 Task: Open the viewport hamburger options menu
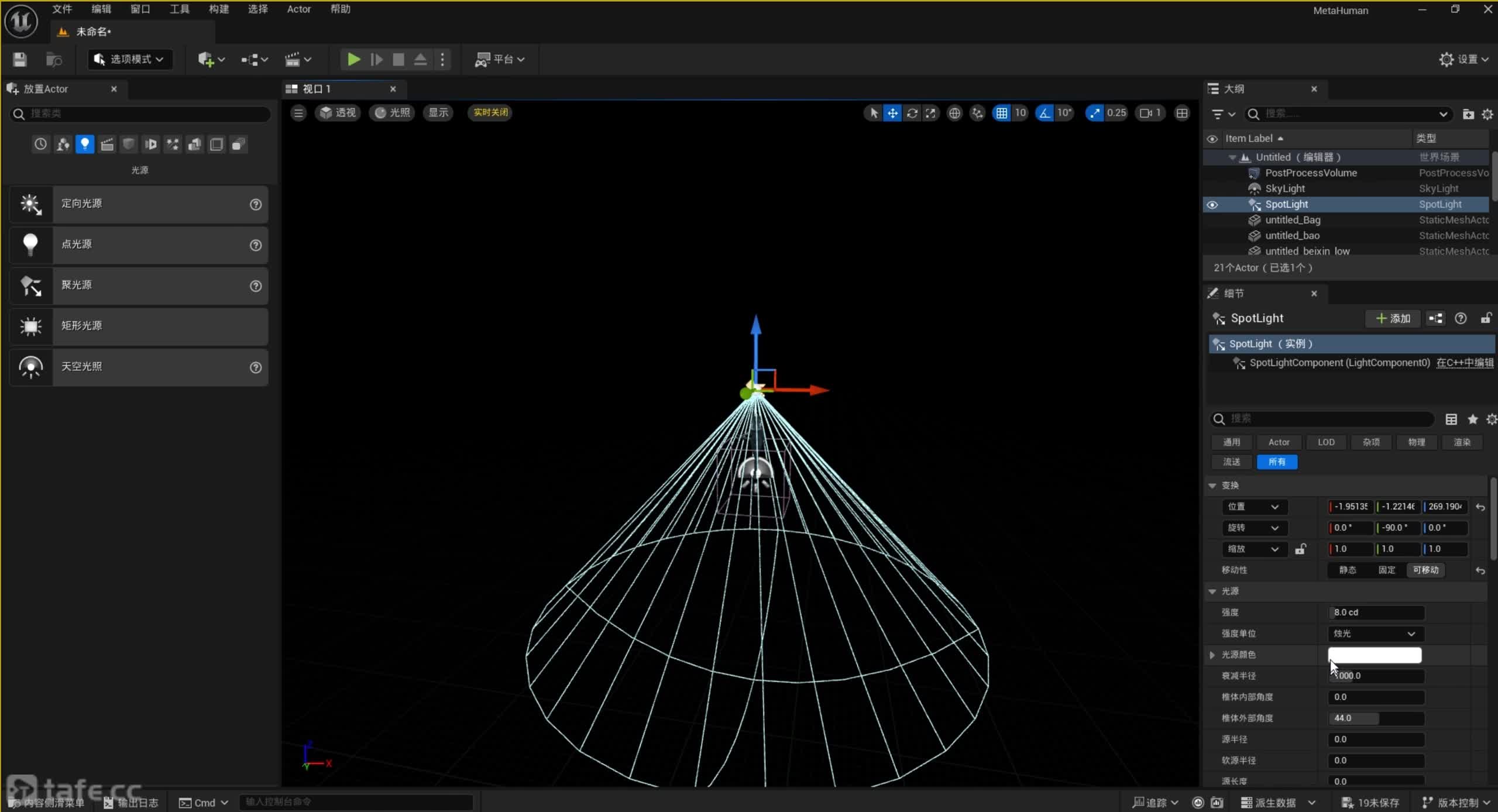(298, 112)
